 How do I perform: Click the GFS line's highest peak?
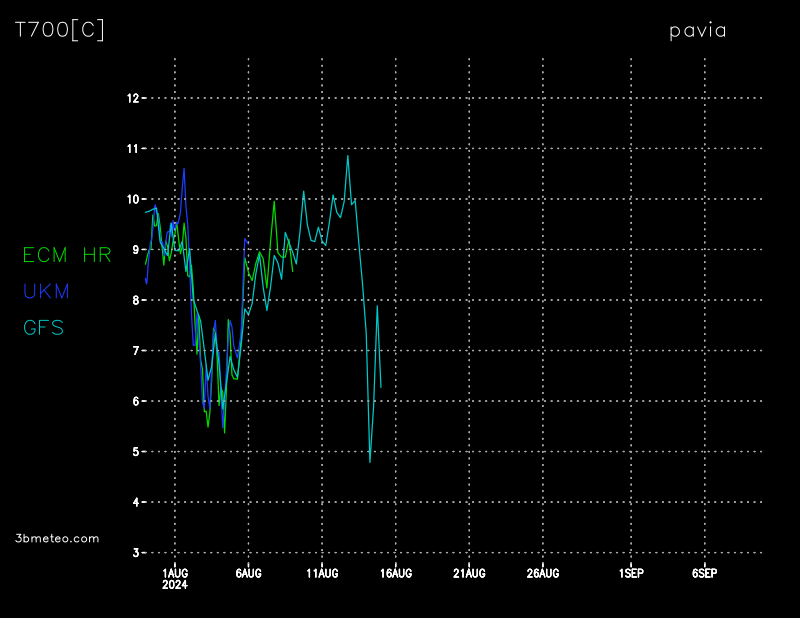[x=348, y=156]
